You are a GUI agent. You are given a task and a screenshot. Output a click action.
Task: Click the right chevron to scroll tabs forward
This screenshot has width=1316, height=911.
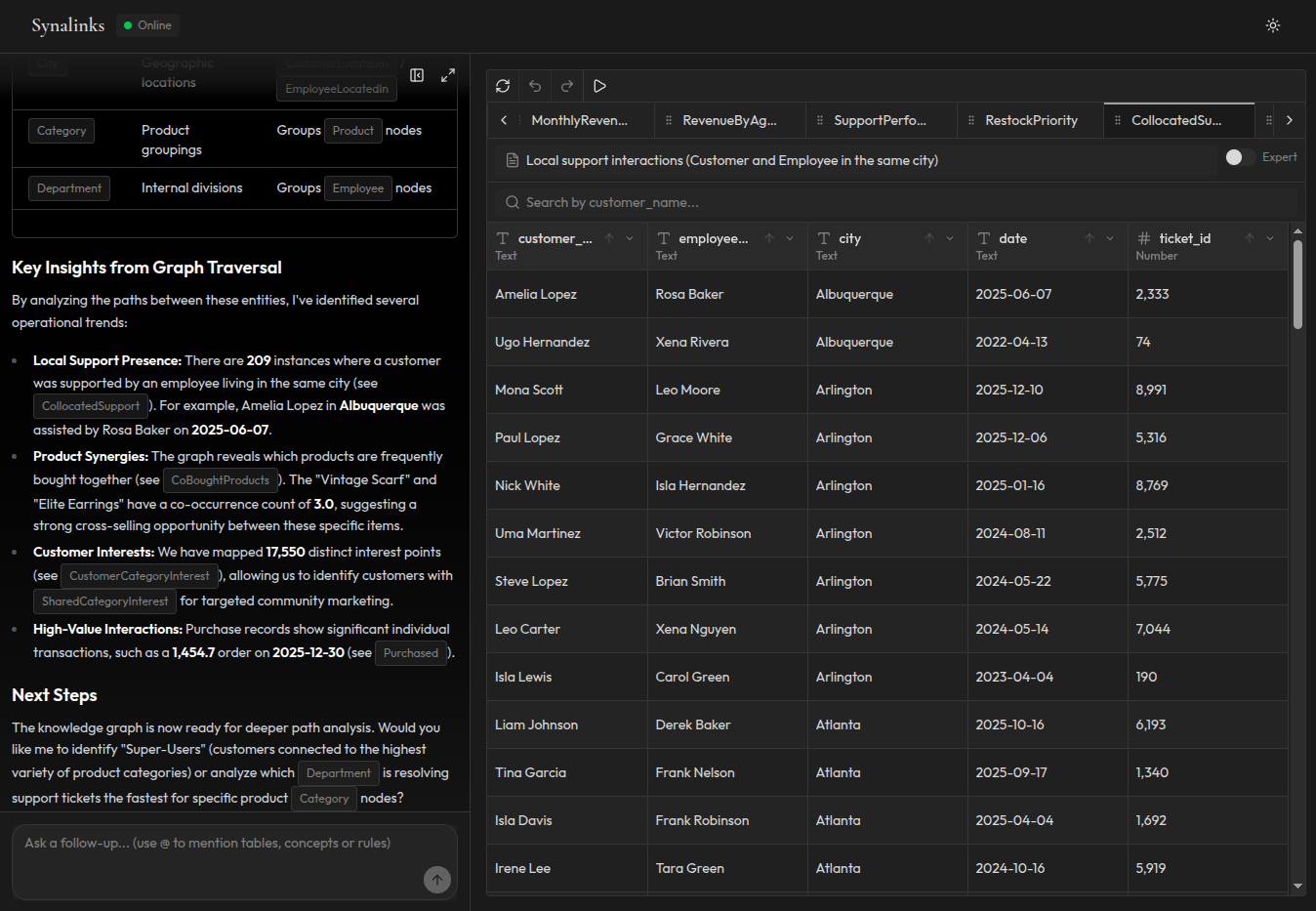click(x=1290, y=119)
